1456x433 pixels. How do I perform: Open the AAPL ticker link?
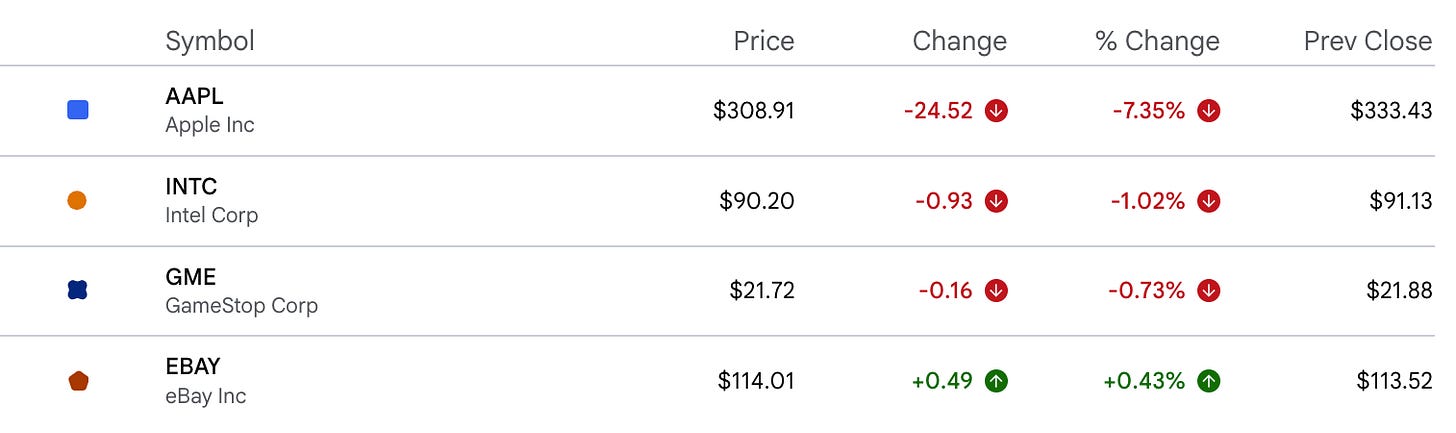coord(194,96)
